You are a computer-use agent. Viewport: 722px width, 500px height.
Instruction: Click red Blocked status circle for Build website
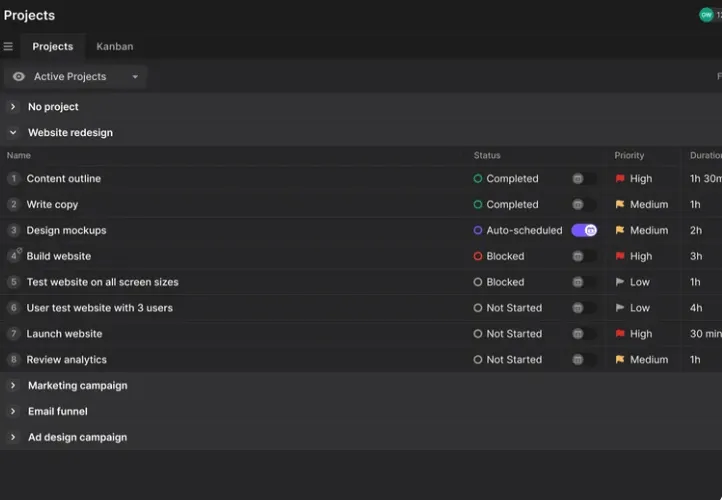(477, 256)
